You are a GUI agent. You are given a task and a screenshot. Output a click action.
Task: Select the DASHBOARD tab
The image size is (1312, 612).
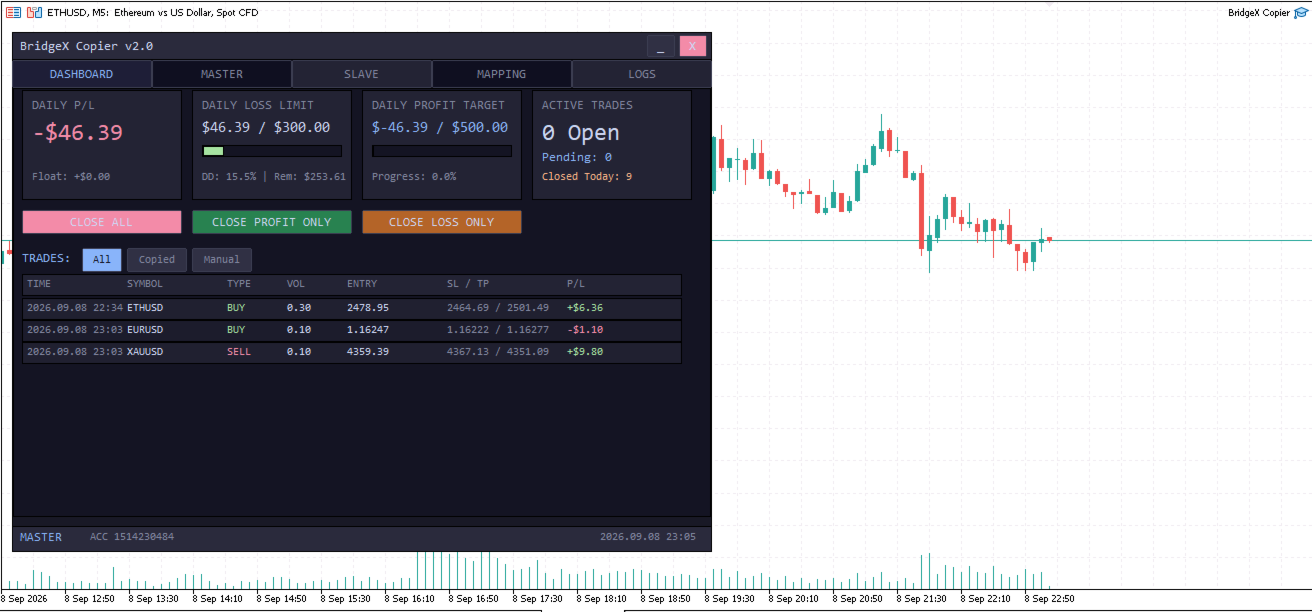pos(82,74)
